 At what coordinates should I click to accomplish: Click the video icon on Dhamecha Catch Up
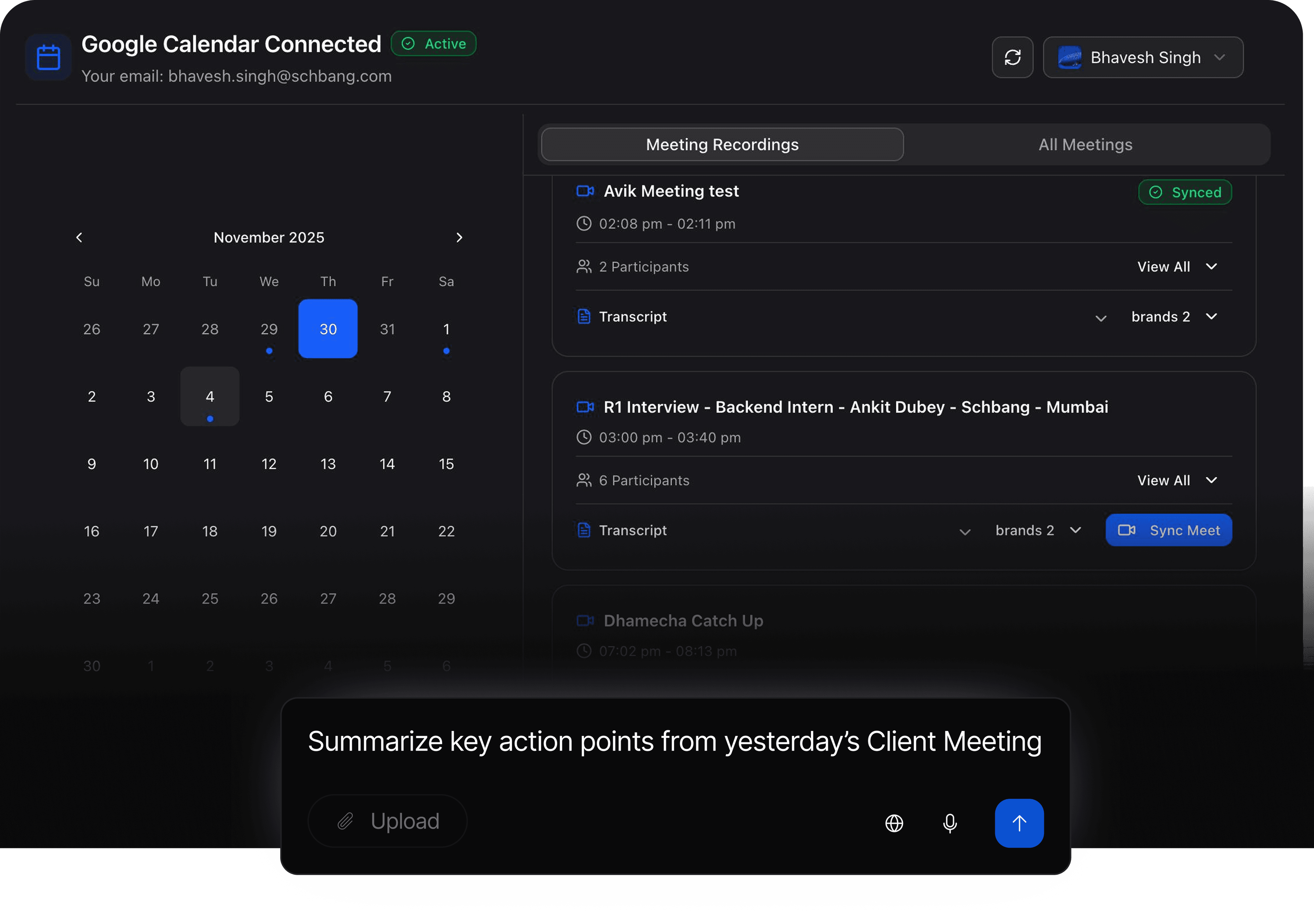[584, 621]
